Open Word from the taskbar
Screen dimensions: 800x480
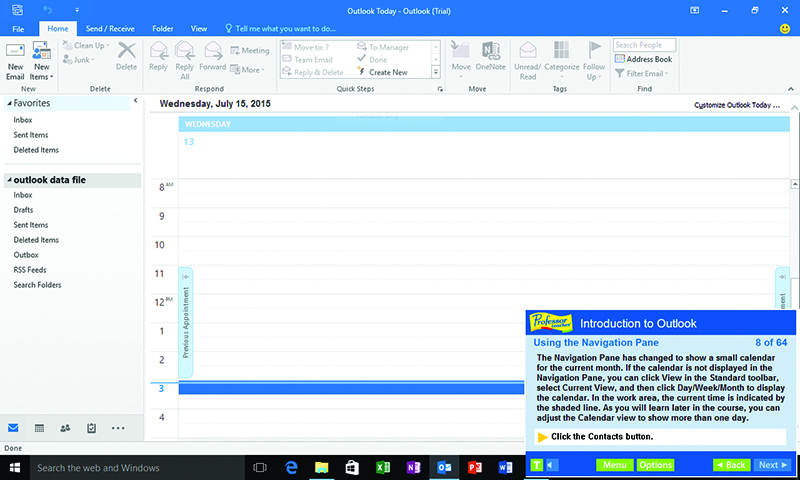(x=505, y=467)
